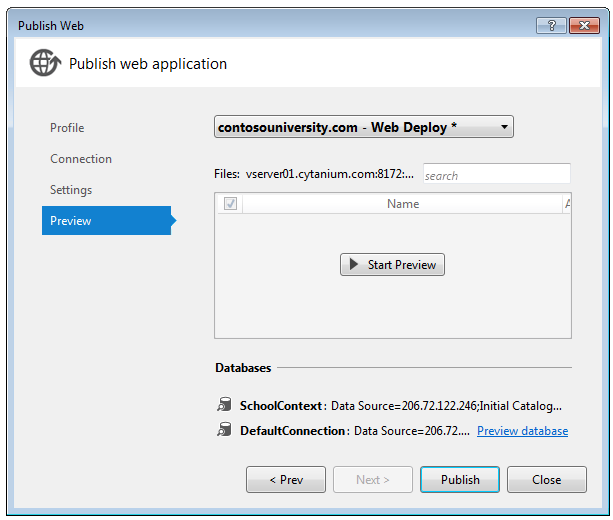Click the Publish button
The width and height of the screenshot is (613, 520).
click(x=460, y=479)
